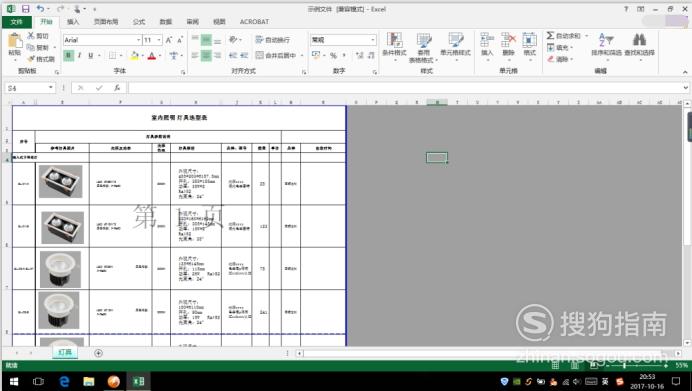Open Format as Table styles
Viewport: 692px width, 391px height.
click(x=424, y=47)
